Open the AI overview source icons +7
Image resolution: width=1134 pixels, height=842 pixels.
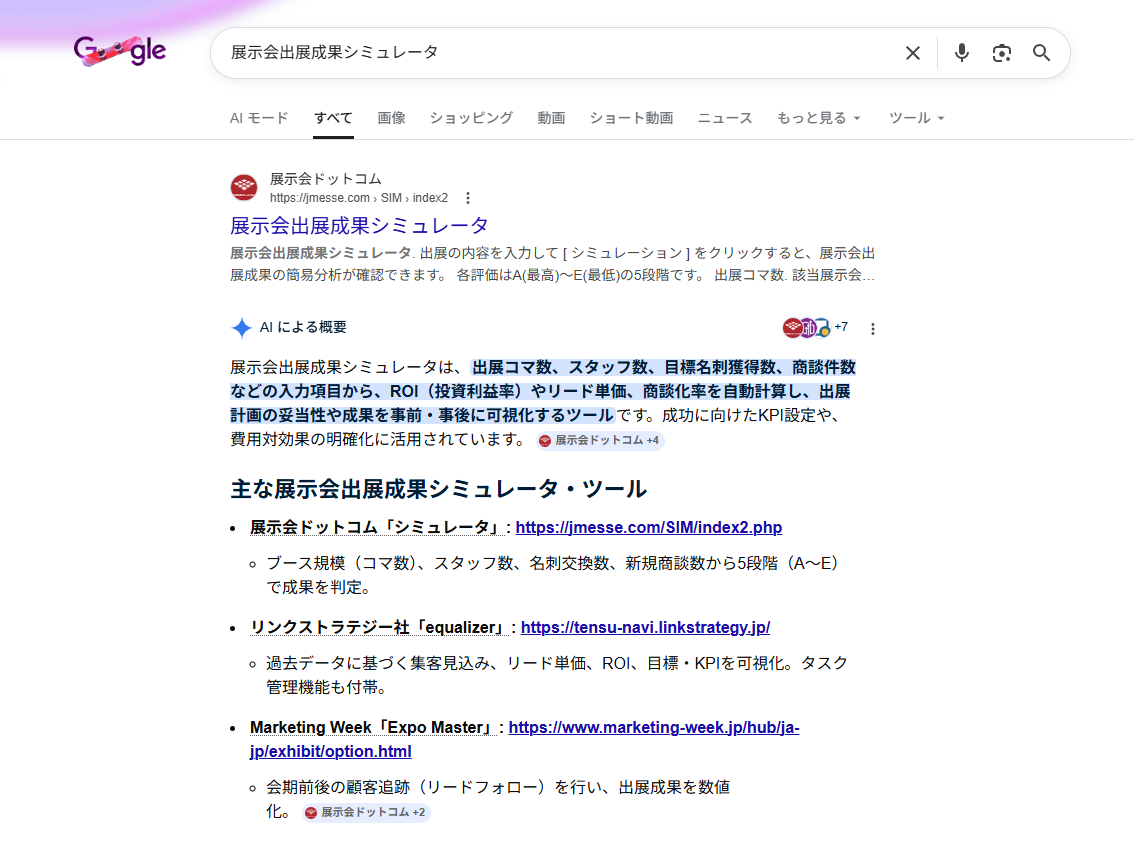tap(815, 328)
